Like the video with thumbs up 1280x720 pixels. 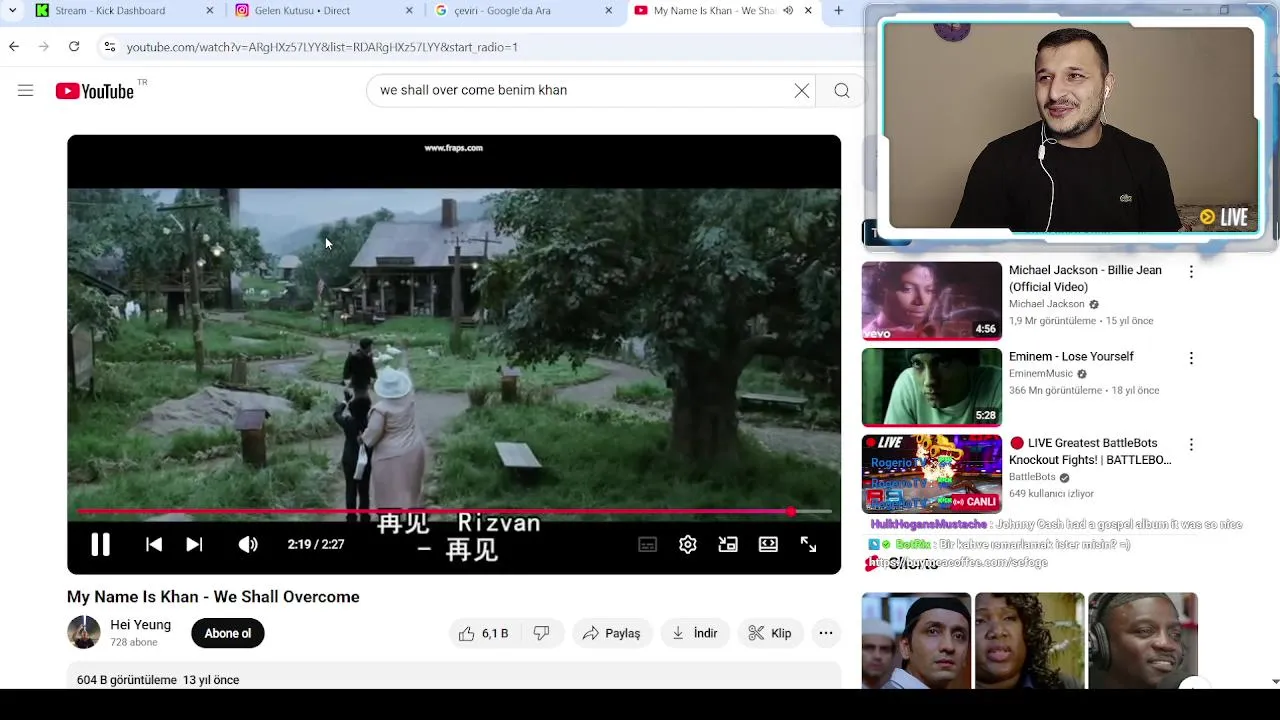pyautogui.click(x=485, y=633)
